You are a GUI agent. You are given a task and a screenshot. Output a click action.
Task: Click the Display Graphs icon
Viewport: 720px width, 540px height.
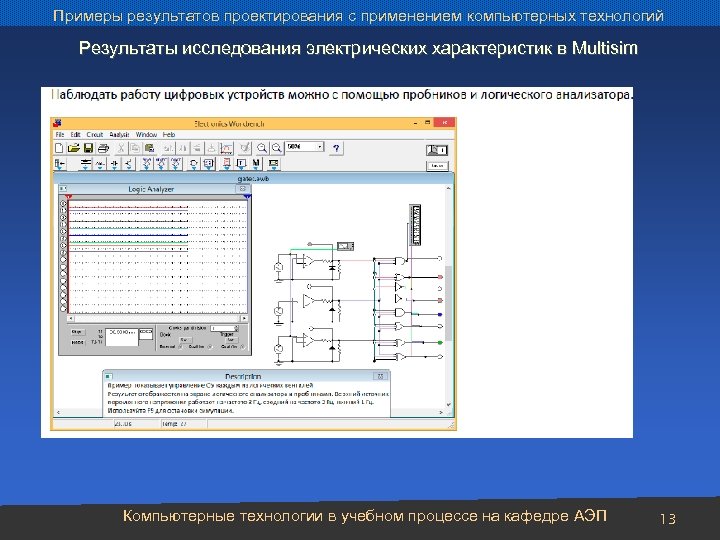226,148
